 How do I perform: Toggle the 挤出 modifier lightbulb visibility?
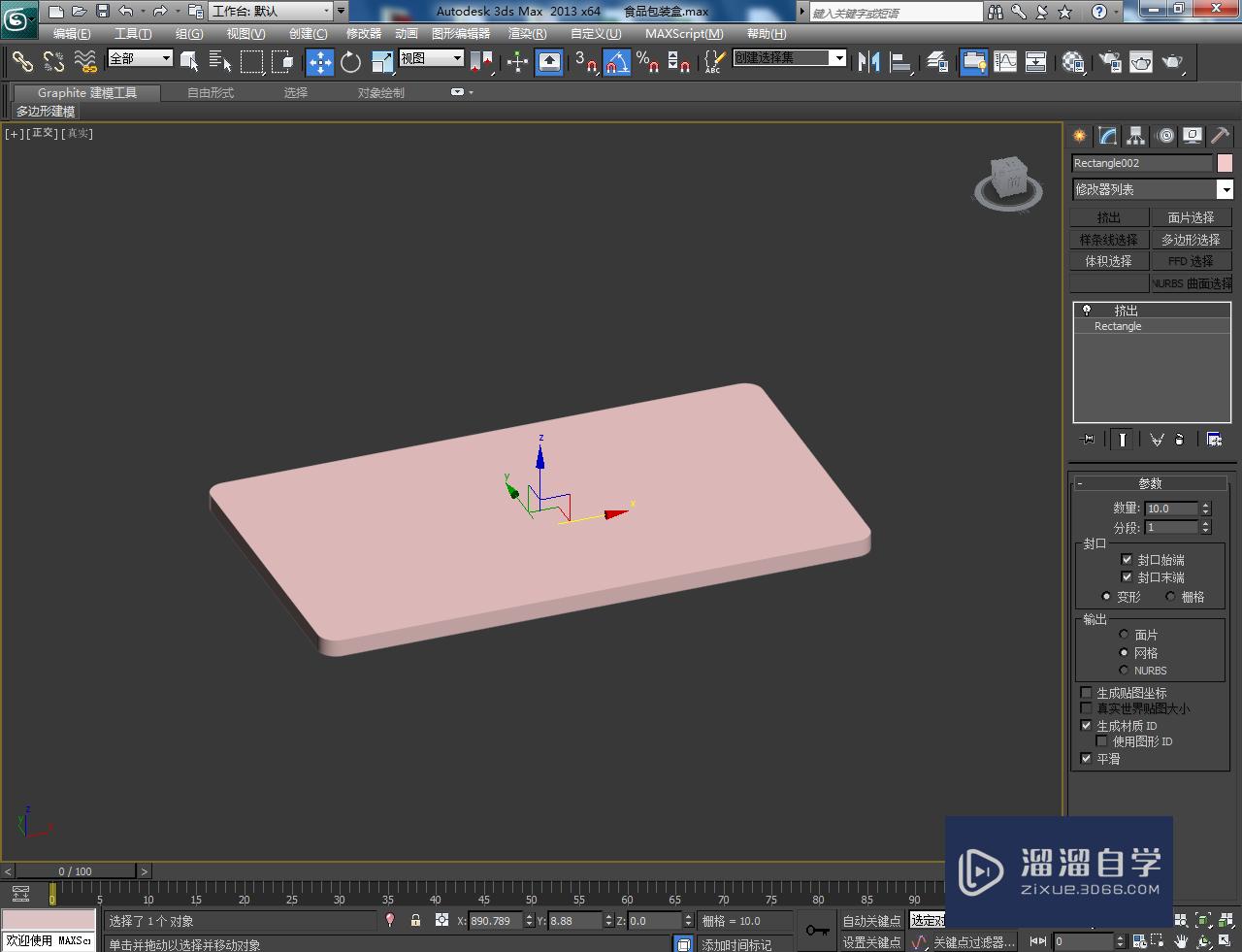(x=1087, y=311)
